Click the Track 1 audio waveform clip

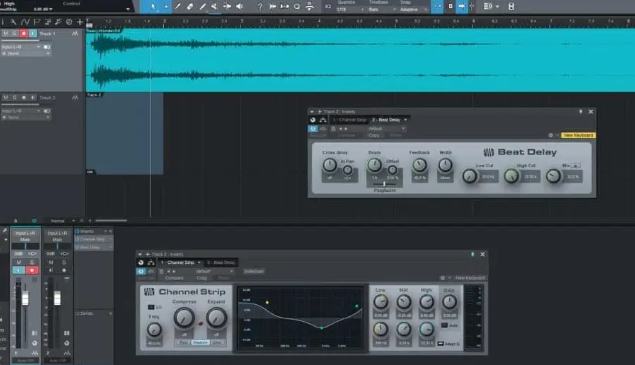coord(360,60)
